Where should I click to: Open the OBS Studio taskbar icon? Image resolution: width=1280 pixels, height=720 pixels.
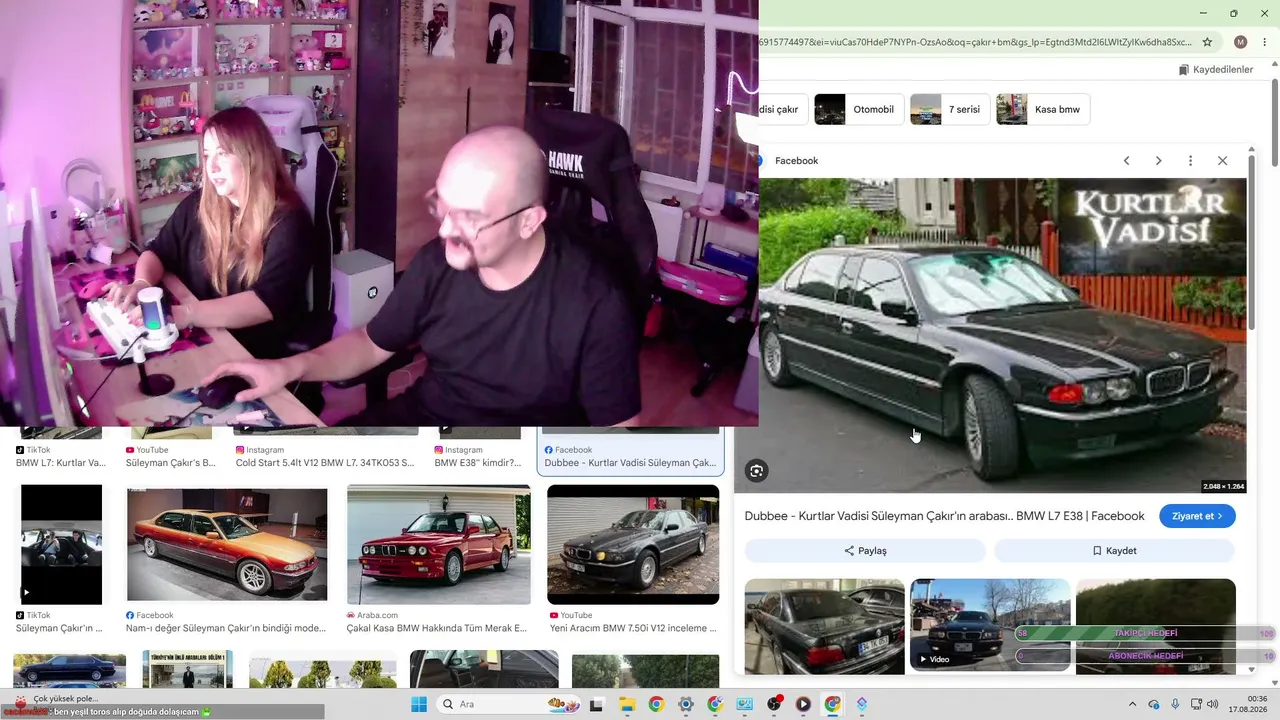pyautogui.click(x=774, y=704)
